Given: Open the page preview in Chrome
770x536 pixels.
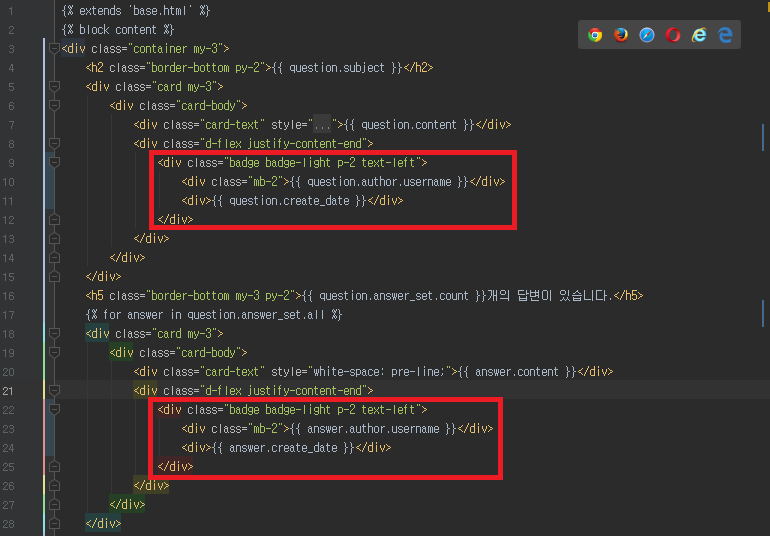Looking at the screenshot, I should click(x=595, y=35).
